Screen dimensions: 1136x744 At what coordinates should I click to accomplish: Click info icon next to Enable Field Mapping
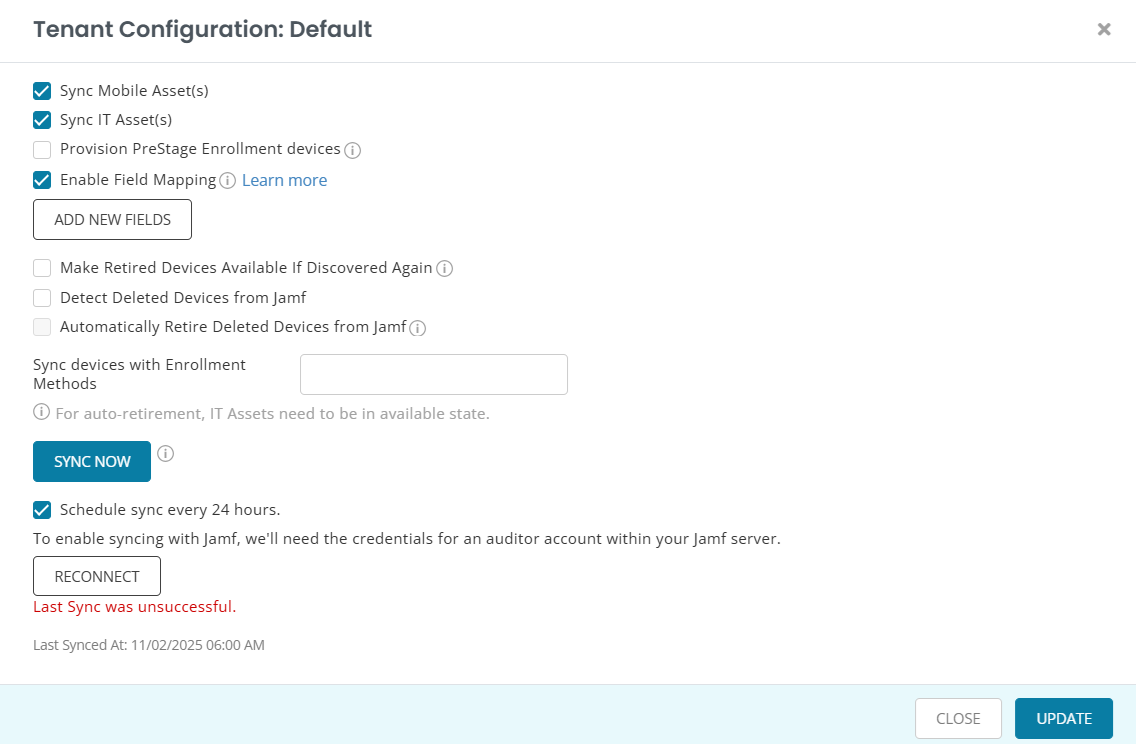227,181
